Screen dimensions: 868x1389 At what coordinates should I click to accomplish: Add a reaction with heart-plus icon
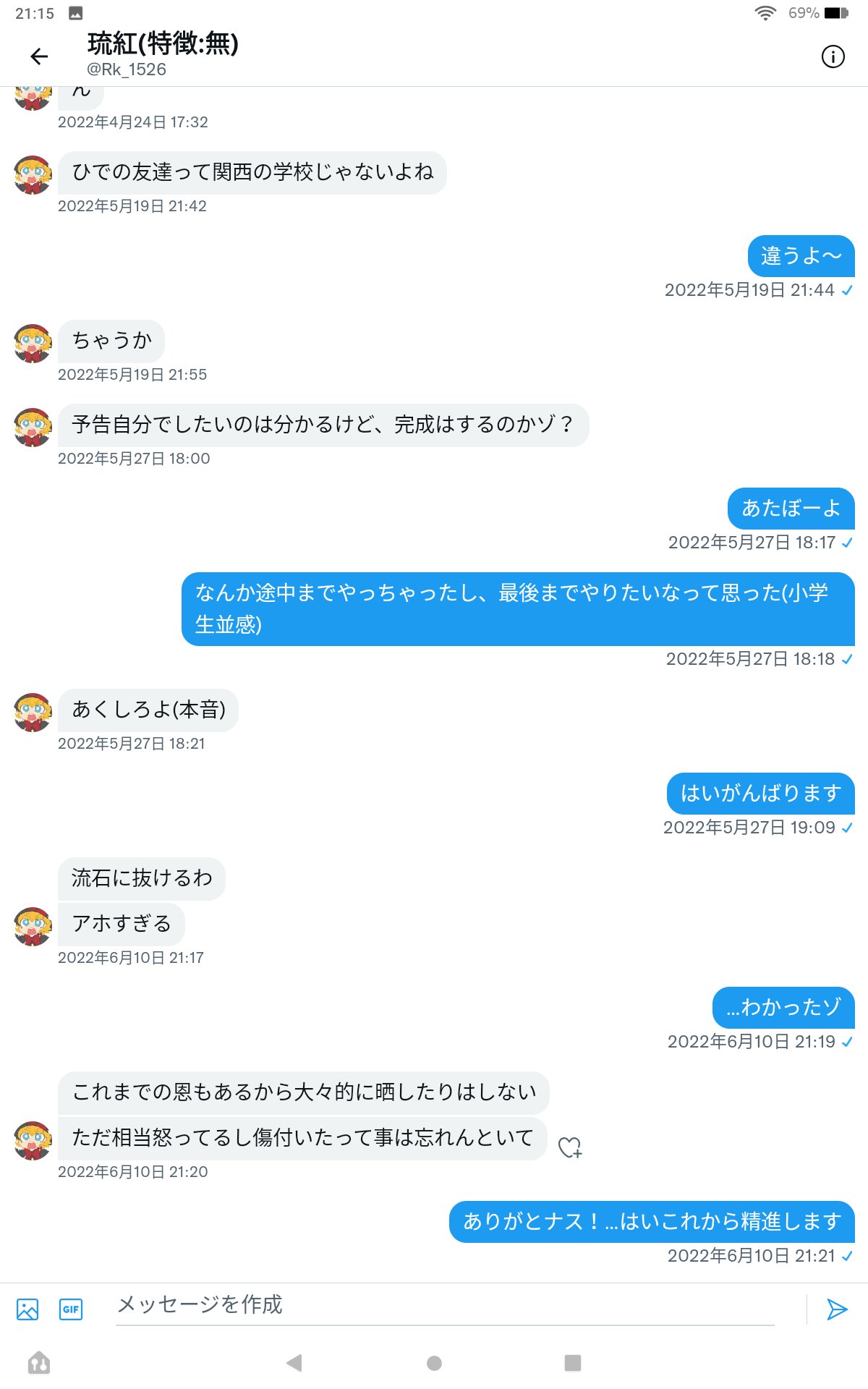pyautogui.click(x=570, y=1147)
